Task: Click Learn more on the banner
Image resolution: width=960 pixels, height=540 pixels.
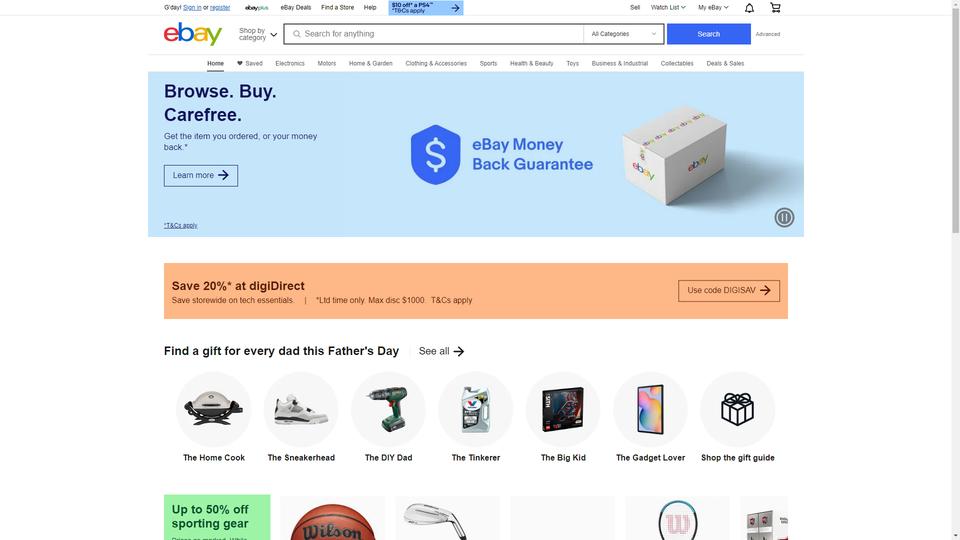Action: tap(201, 176)
